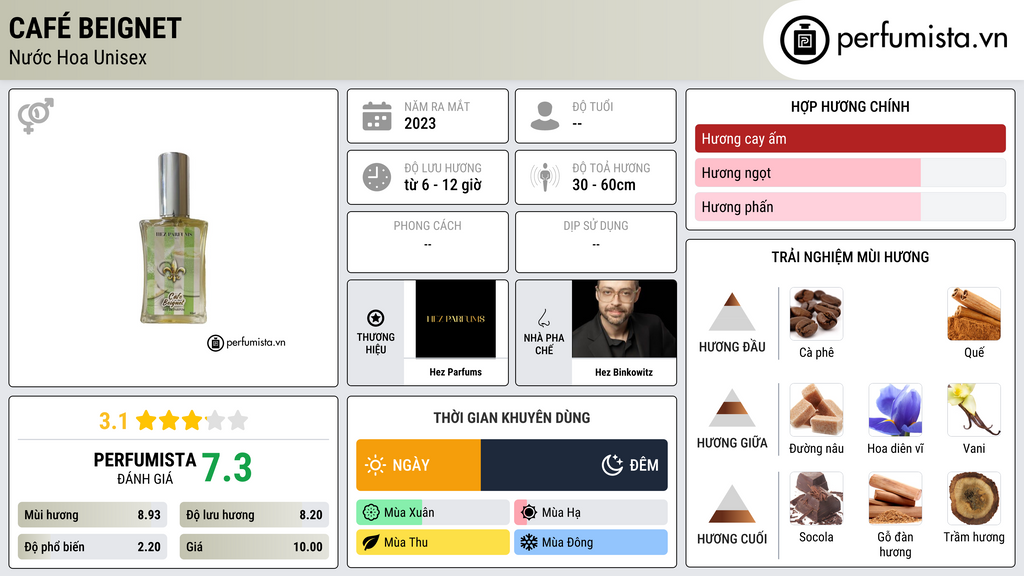
Task: Click the Dịp sử dụng info box
Action: (x=596, y=242)
